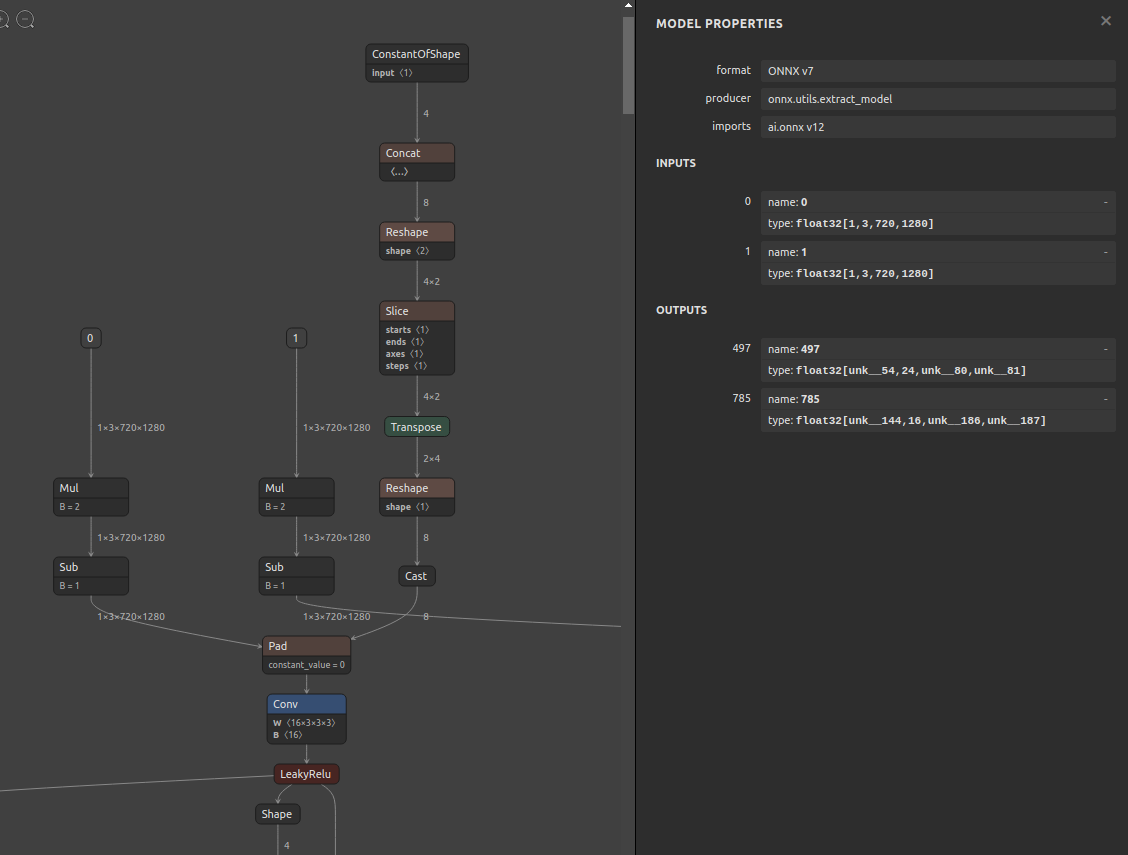The width and height of the screenshot is (1128, 855).
Task: Click the format field ONNX v7
Action: pos(938,71)
